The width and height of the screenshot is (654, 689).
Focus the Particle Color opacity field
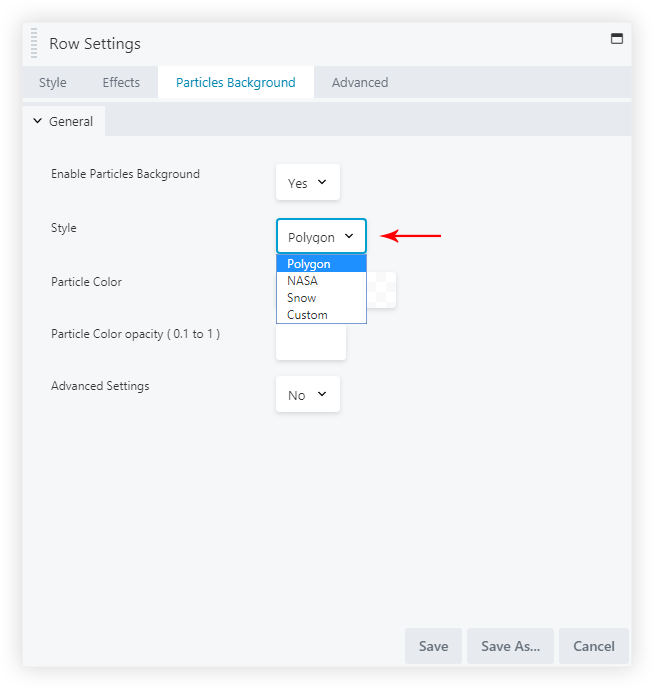coord(310,342)
